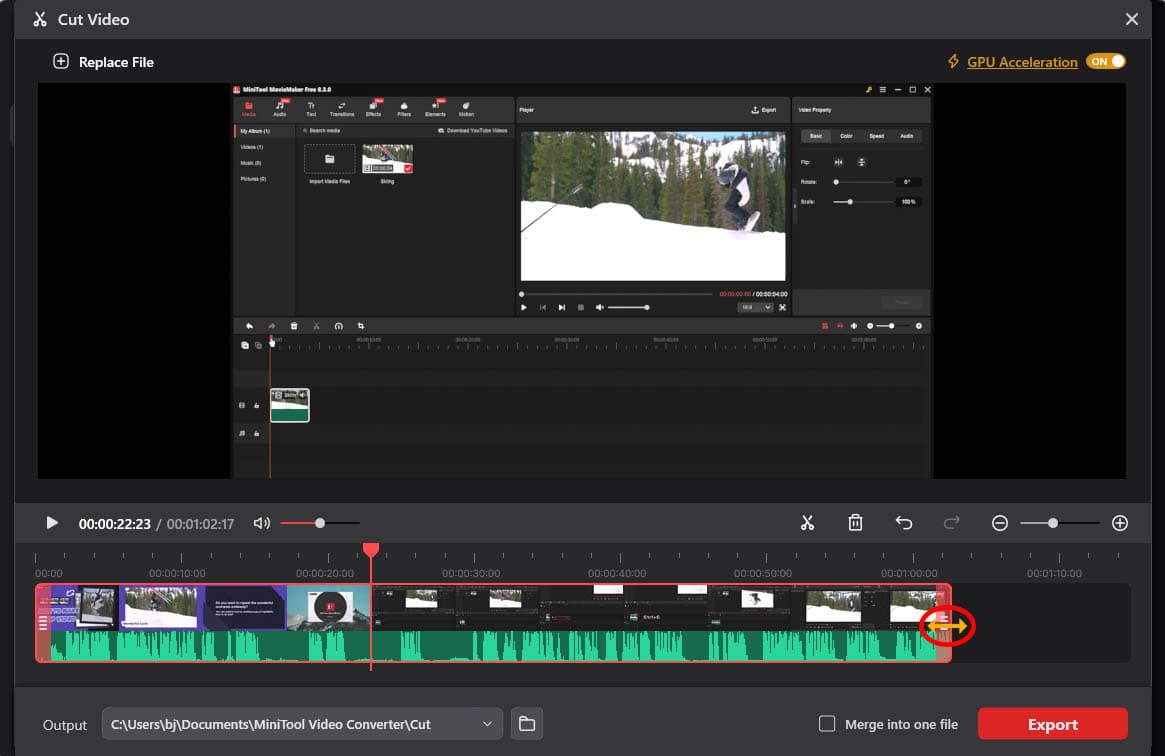Check Merge into one file
This screenshot has height=756, width=1165.
click(827, 723)
